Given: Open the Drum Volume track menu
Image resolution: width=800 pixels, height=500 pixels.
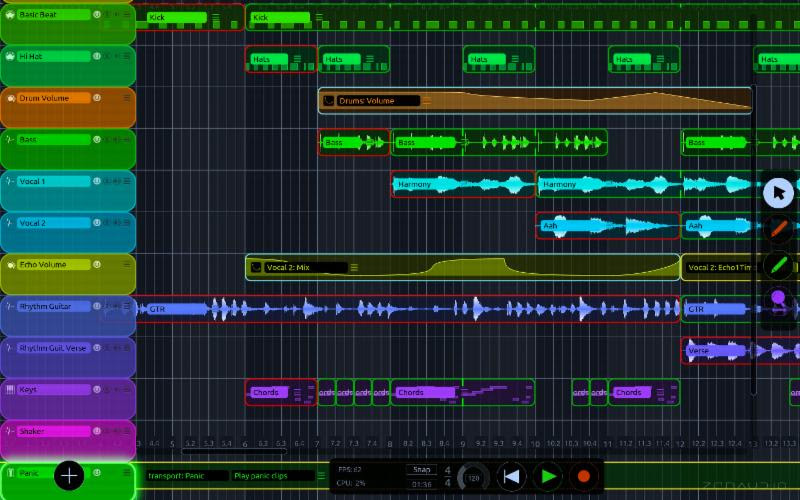Looking at the screenshot, I should tap(127, 98).
